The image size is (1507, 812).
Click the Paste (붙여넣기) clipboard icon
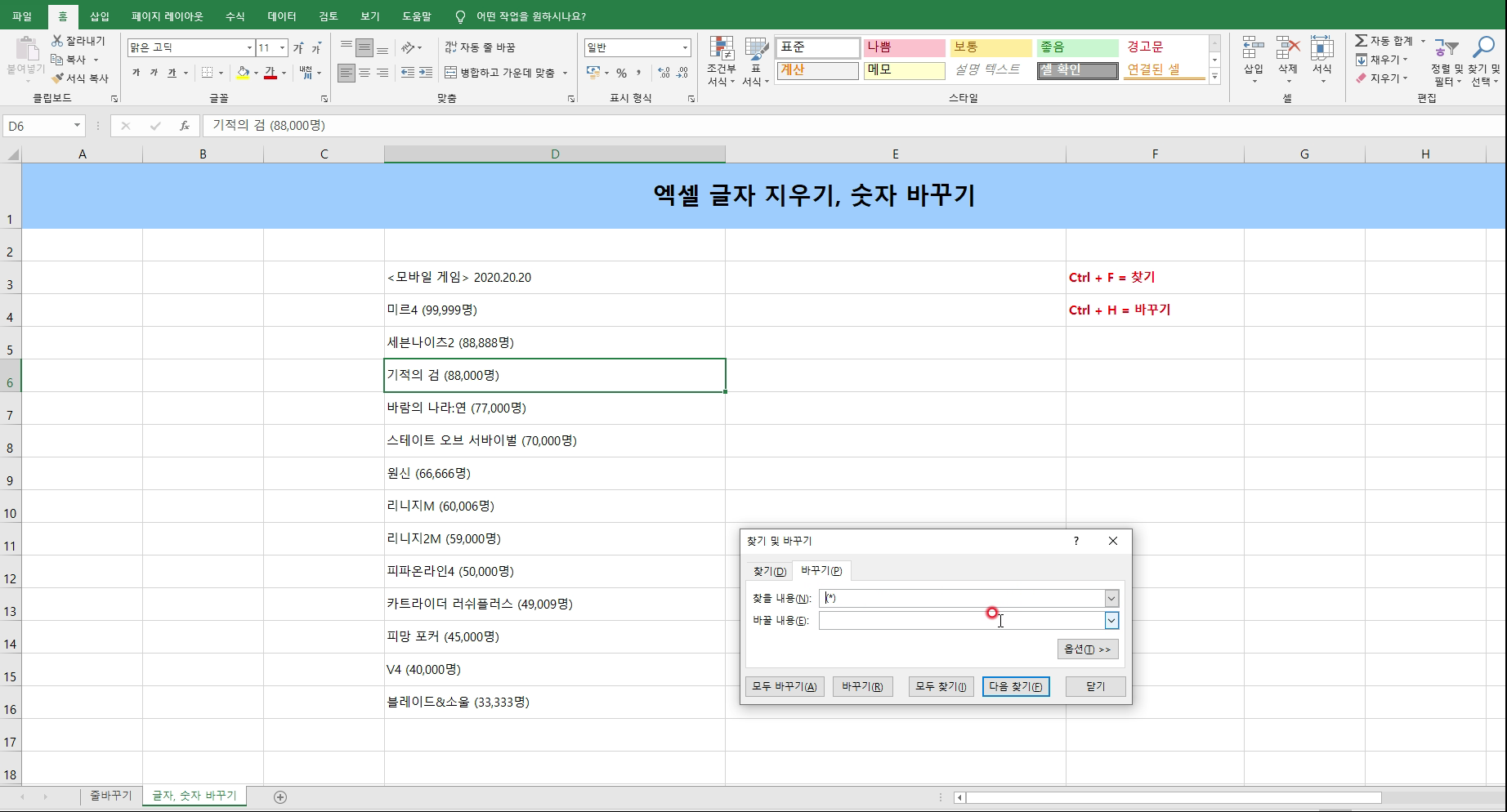coord(26,50)
